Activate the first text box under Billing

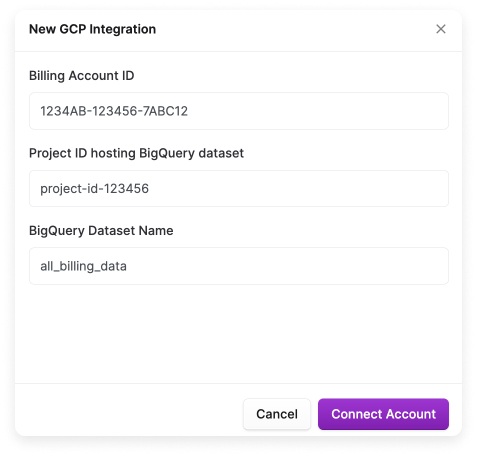tap(239, 111)
